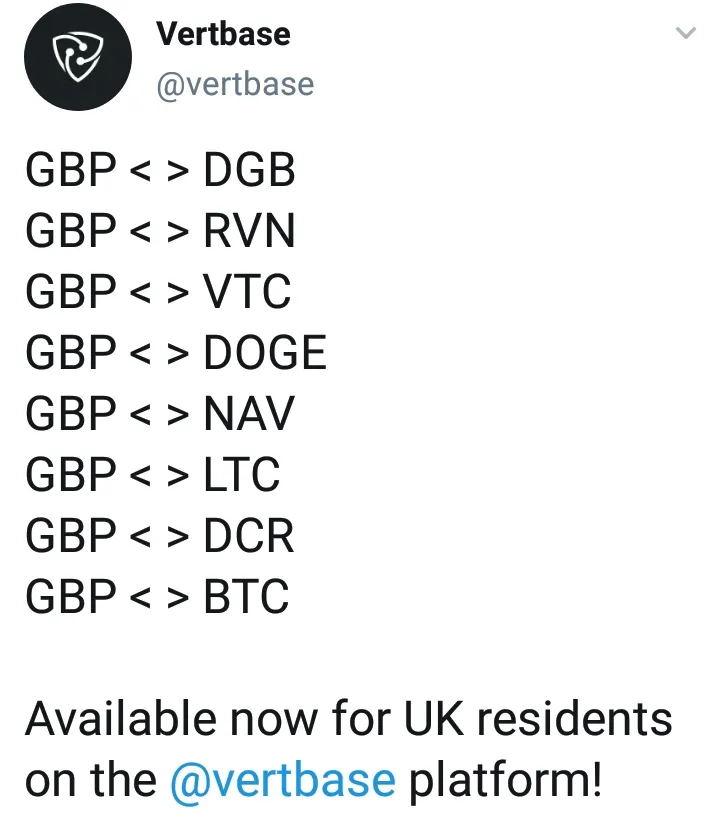
Task: Click the words 'on the' before the mention
Action: 91,780
